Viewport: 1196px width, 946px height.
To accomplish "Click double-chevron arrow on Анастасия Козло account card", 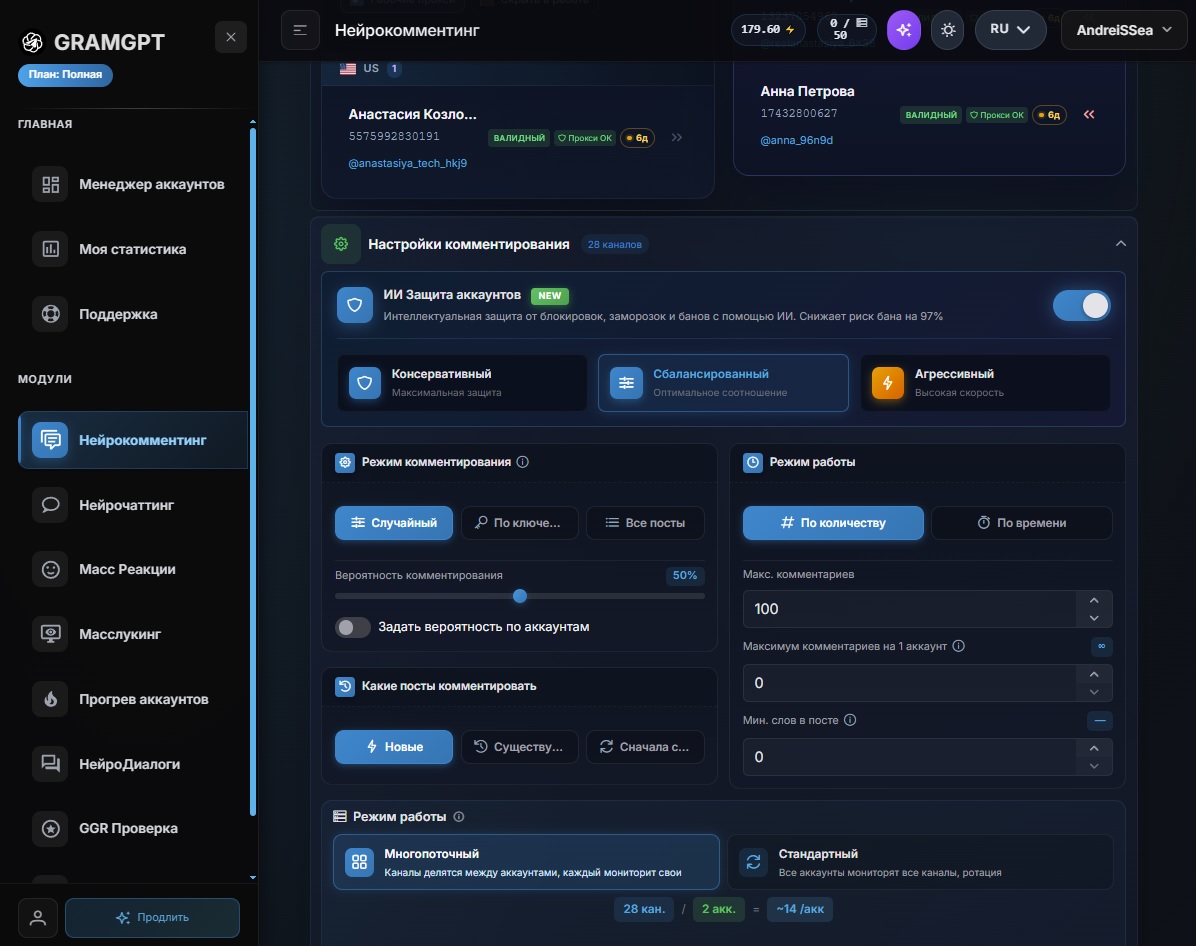I will click(x=677, y=137).
